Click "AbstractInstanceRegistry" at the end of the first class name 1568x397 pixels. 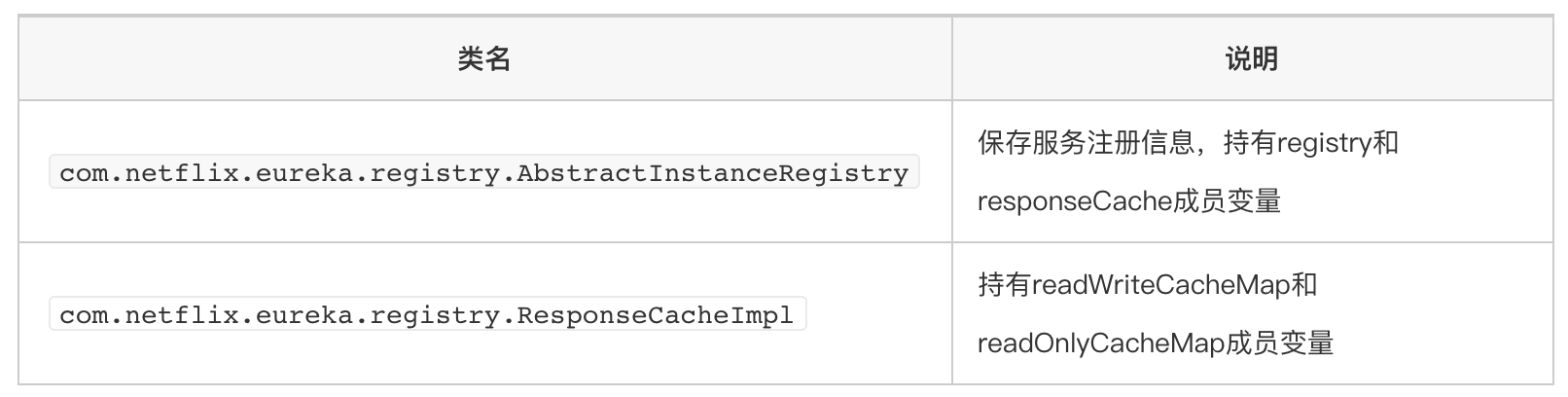point(713,173)
